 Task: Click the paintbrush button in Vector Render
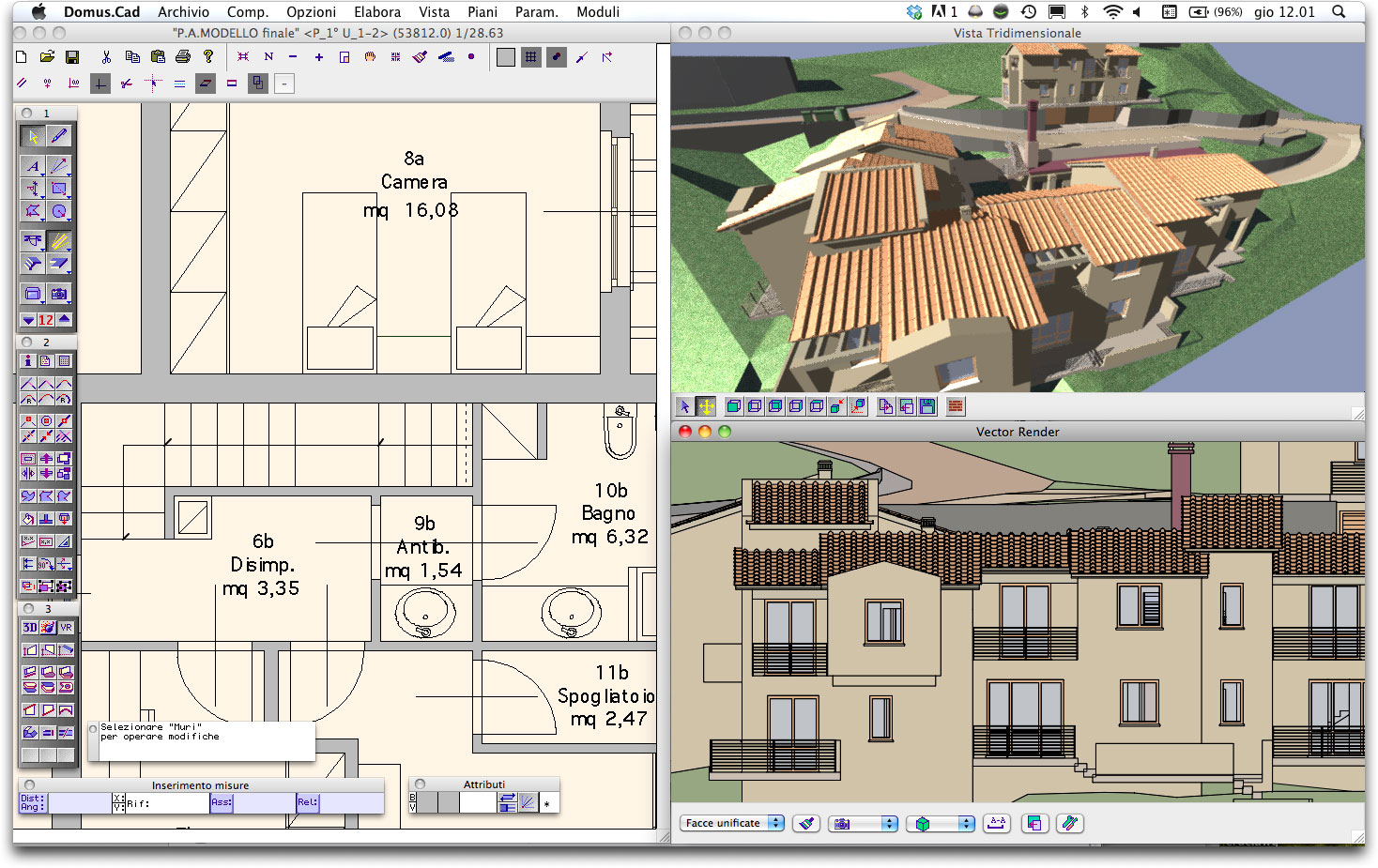click(x=806, y=823)
